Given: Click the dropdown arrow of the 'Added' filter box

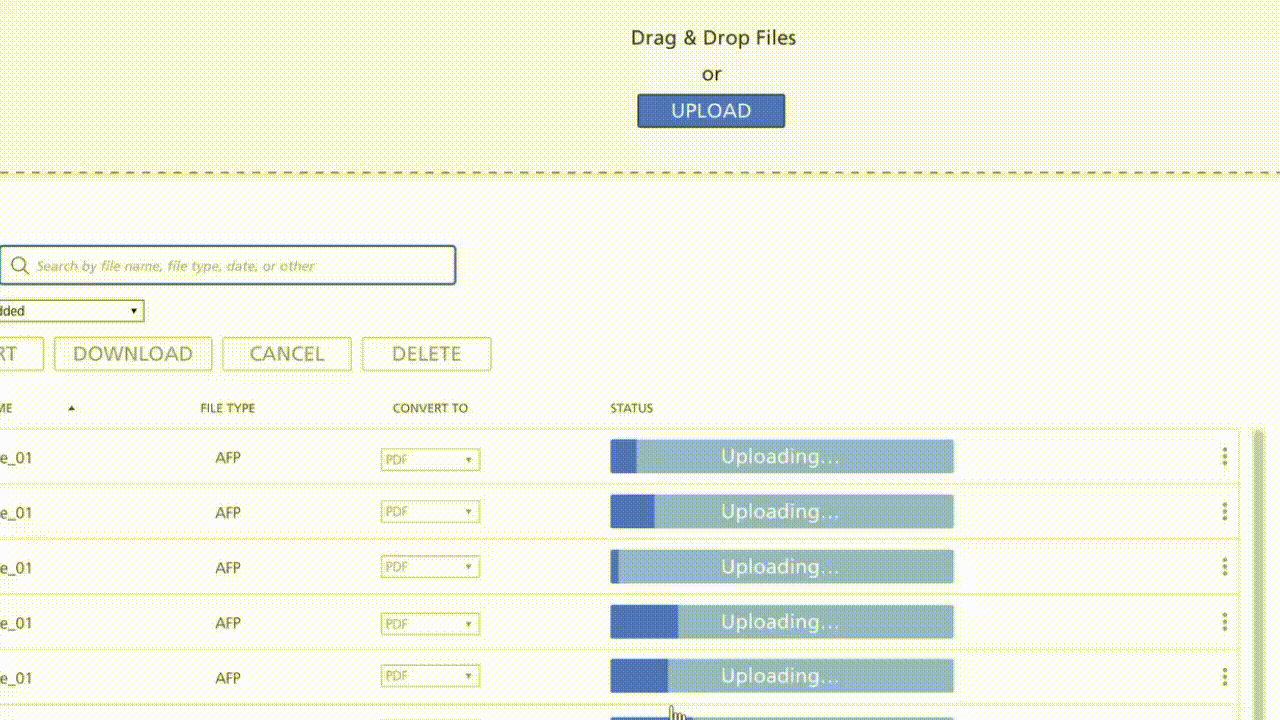Looking at the screenshot, I should point(134,311).
